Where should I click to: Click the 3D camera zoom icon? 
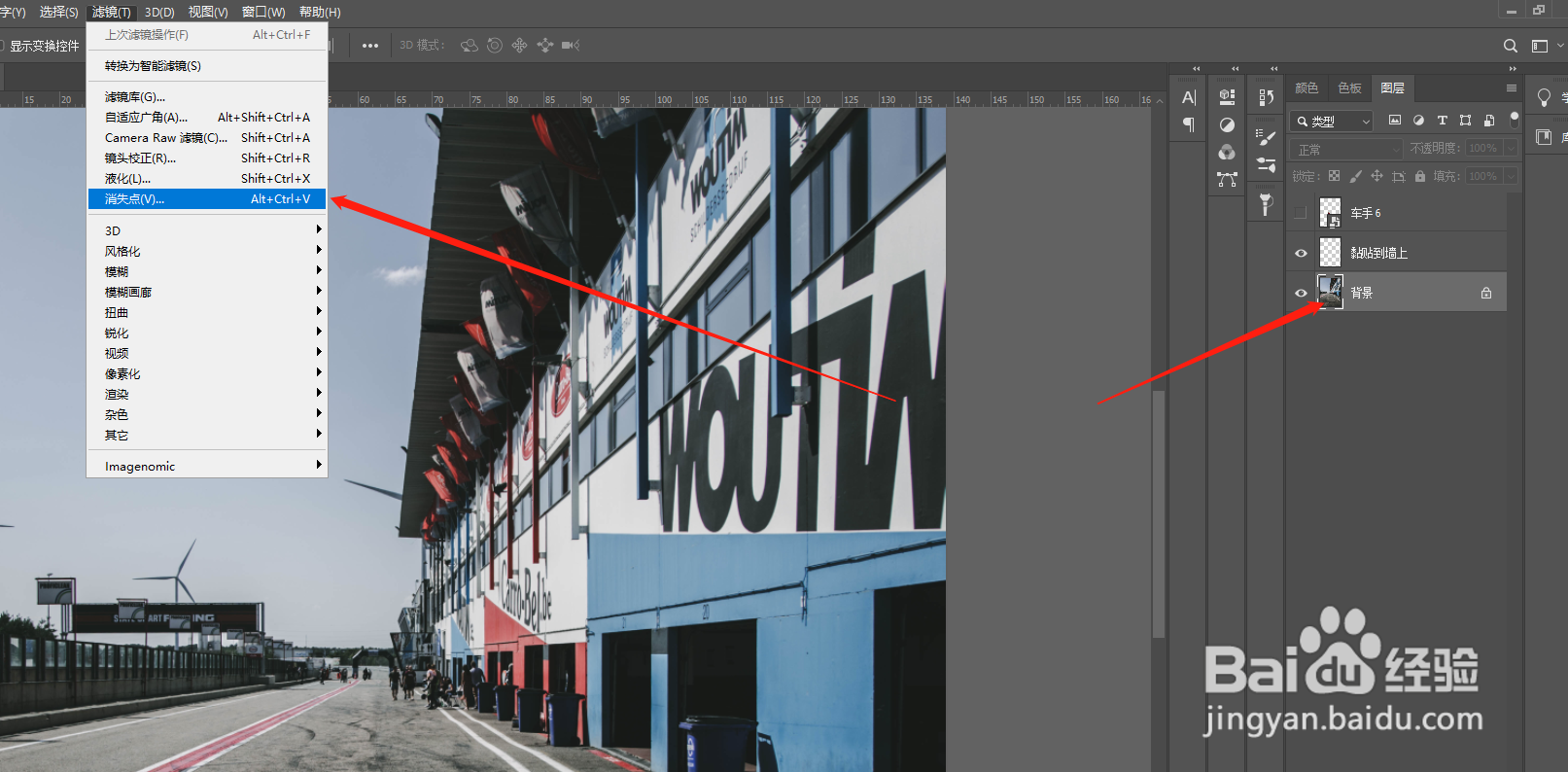(571, 46)
